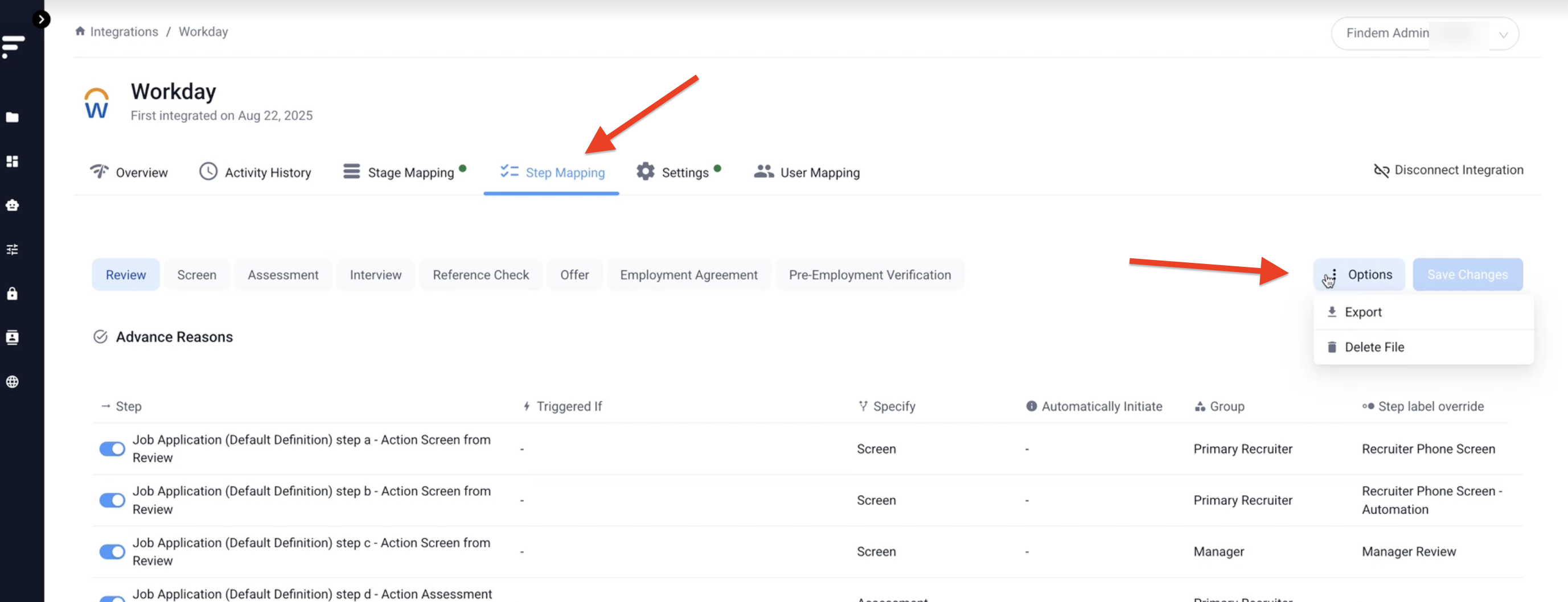Open the Findem Admin account dropdown

click(1425, 34)
